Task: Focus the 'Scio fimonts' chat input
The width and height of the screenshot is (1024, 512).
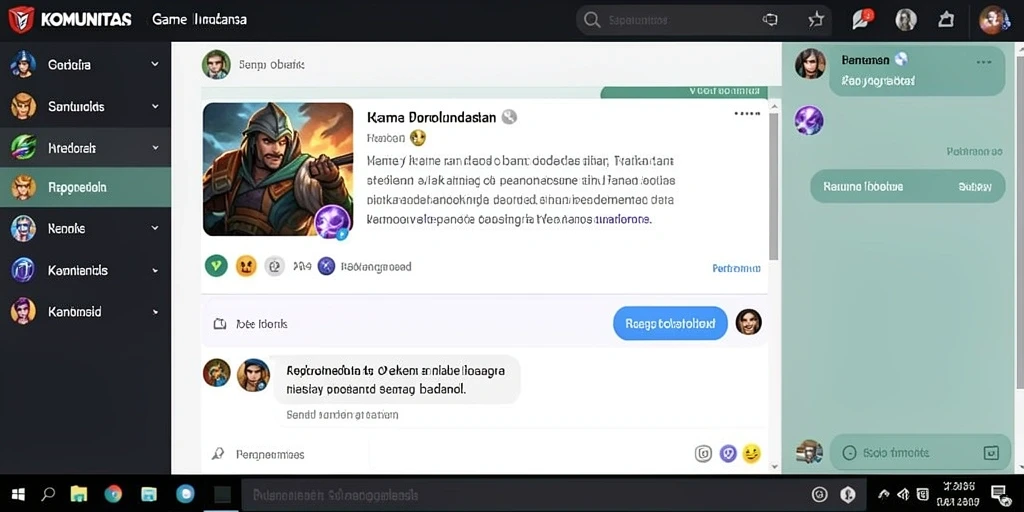Action: [920, 453]
